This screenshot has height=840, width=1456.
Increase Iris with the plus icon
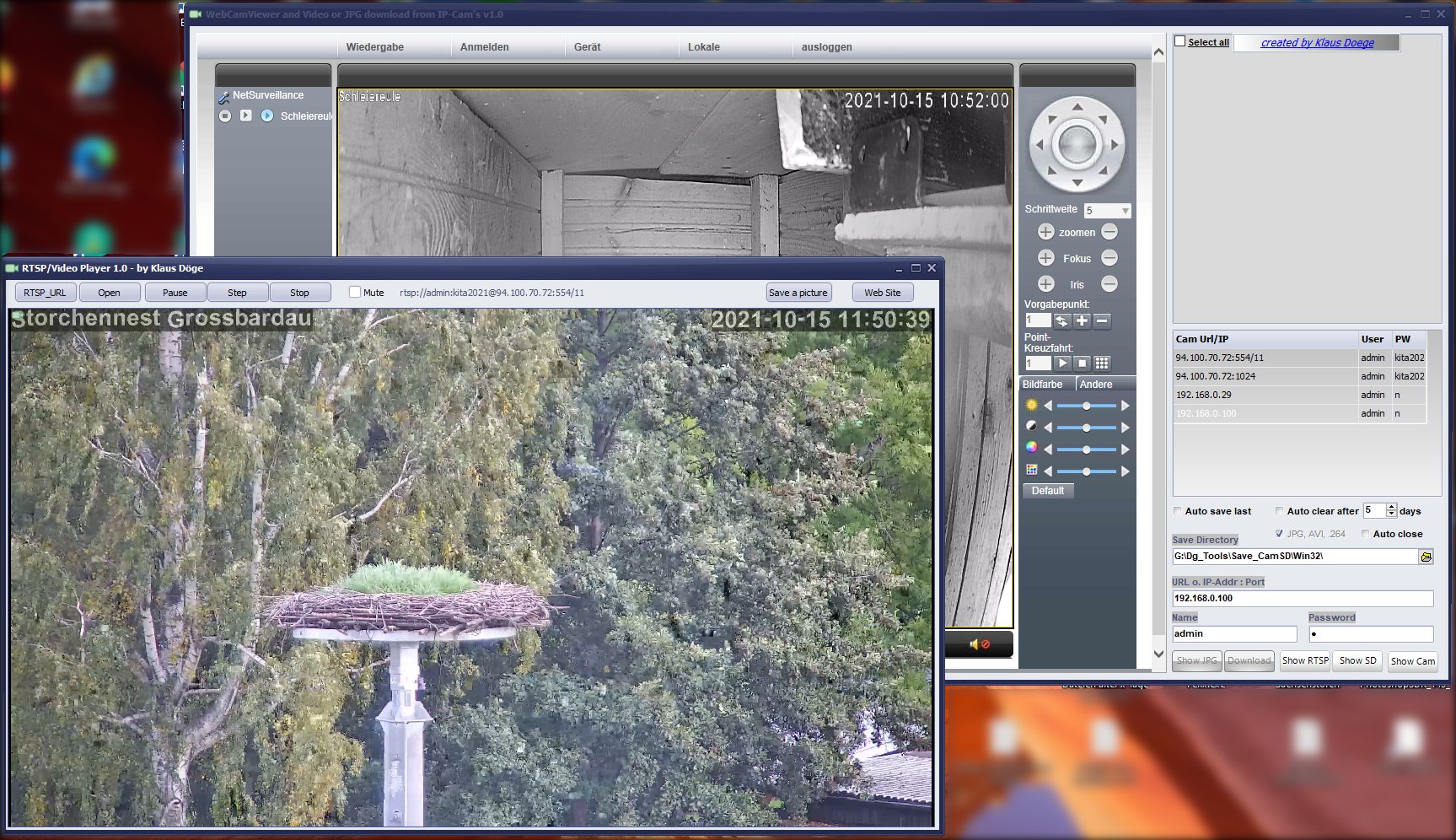point(1045,284)
